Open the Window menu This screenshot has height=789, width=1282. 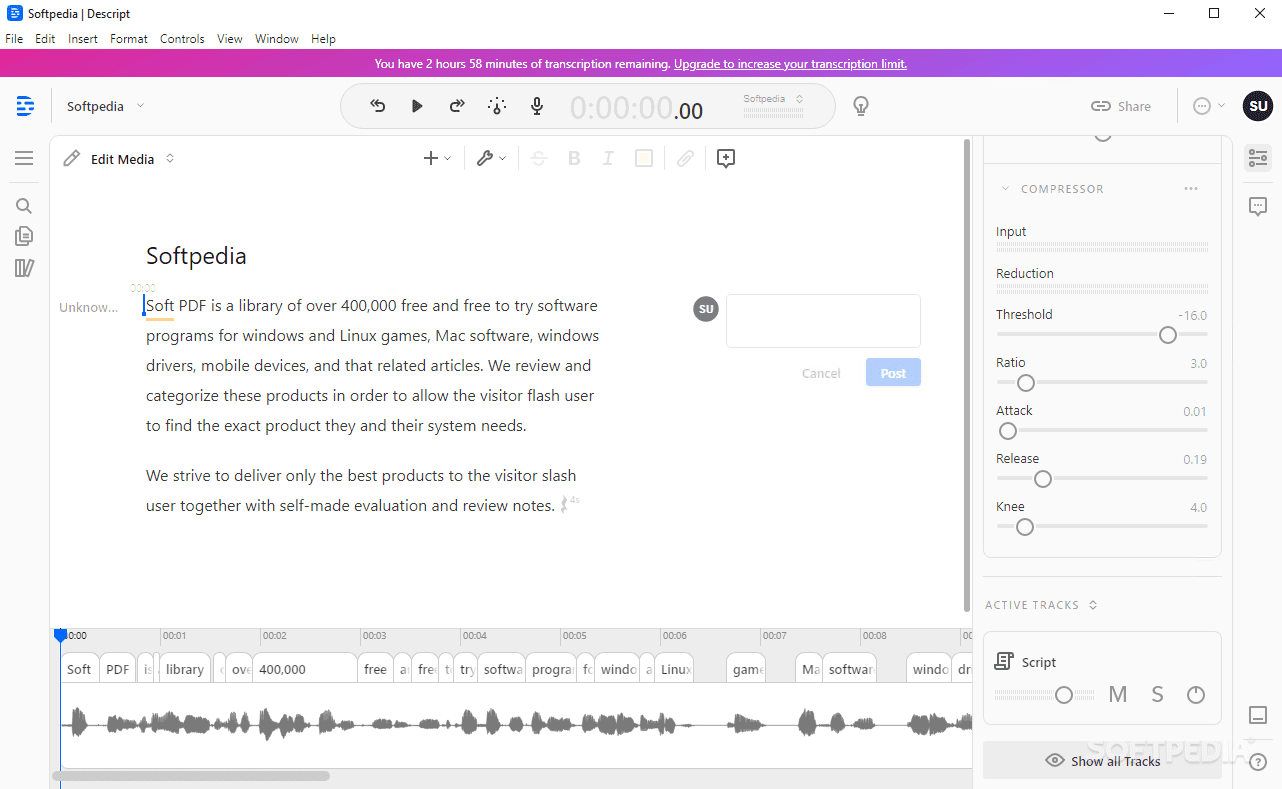click(x=277, y=39)
